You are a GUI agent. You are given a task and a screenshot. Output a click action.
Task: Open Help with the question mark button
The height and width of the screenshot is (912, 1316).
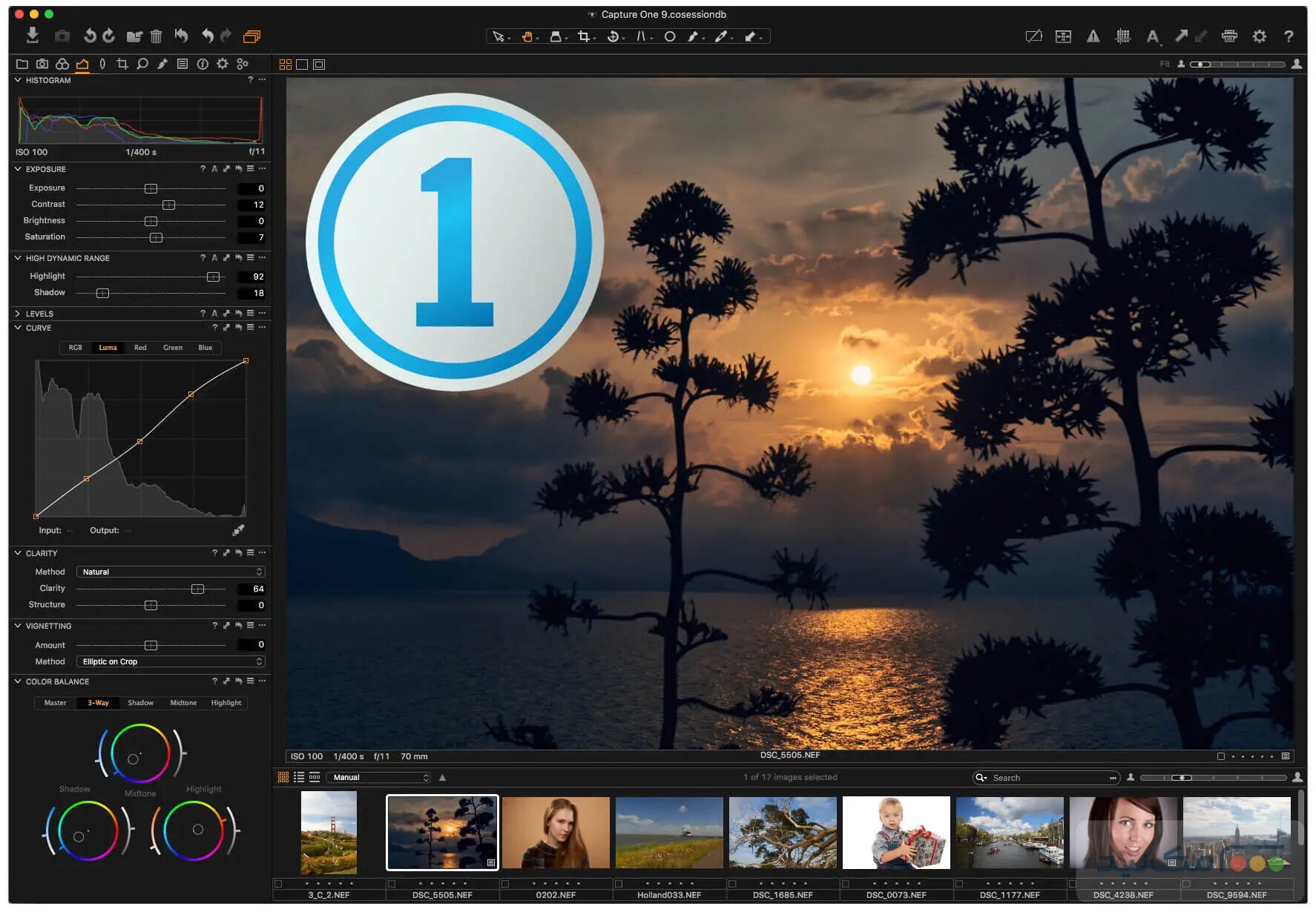click(1289, 35)
